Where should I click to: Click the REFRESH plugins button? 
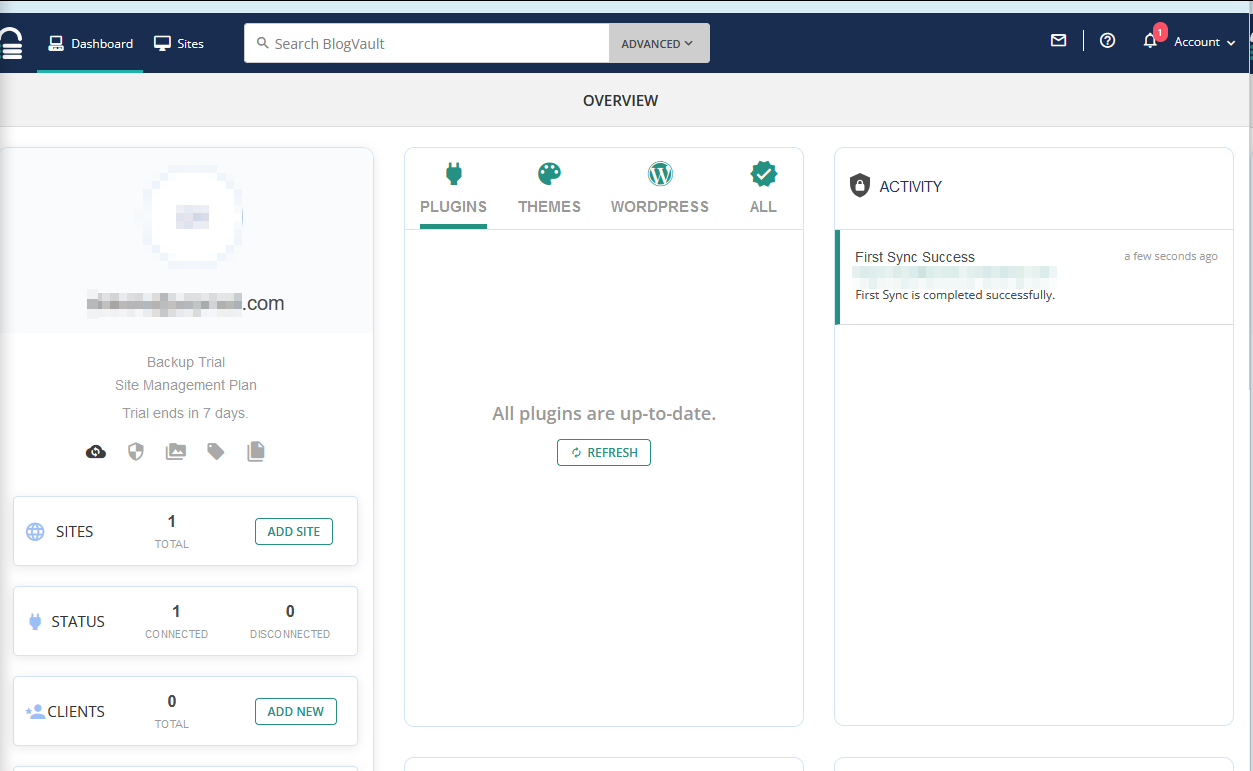tap(604, 453)
